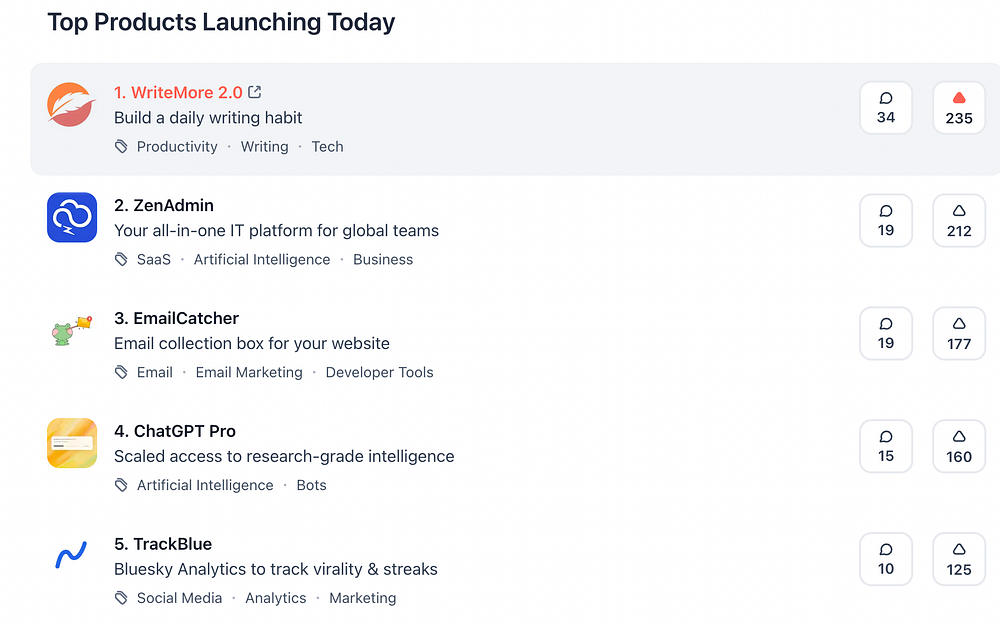Open the 10 comments on TrackBlue

pos(886,559)
